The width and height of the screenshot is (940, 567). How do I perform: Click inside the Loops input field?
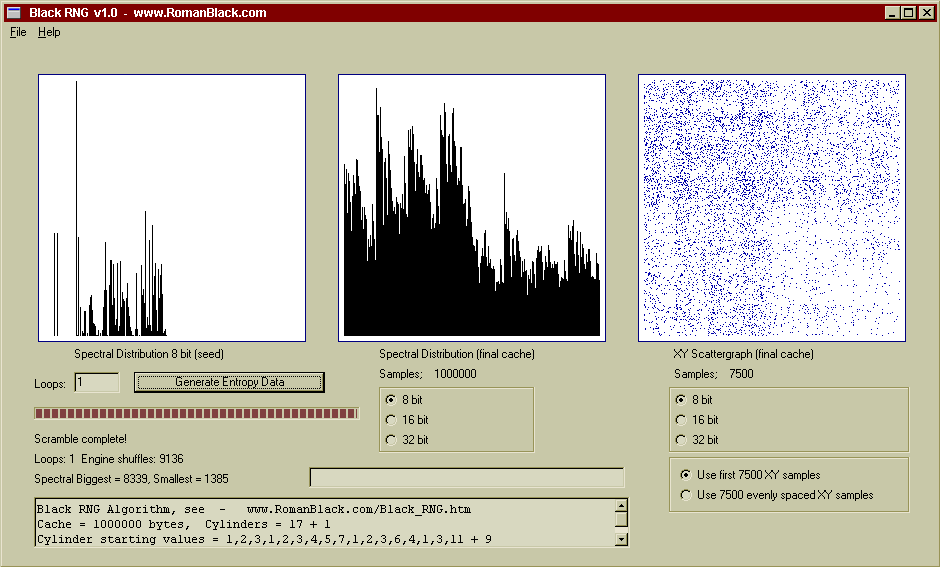[97, 382]
